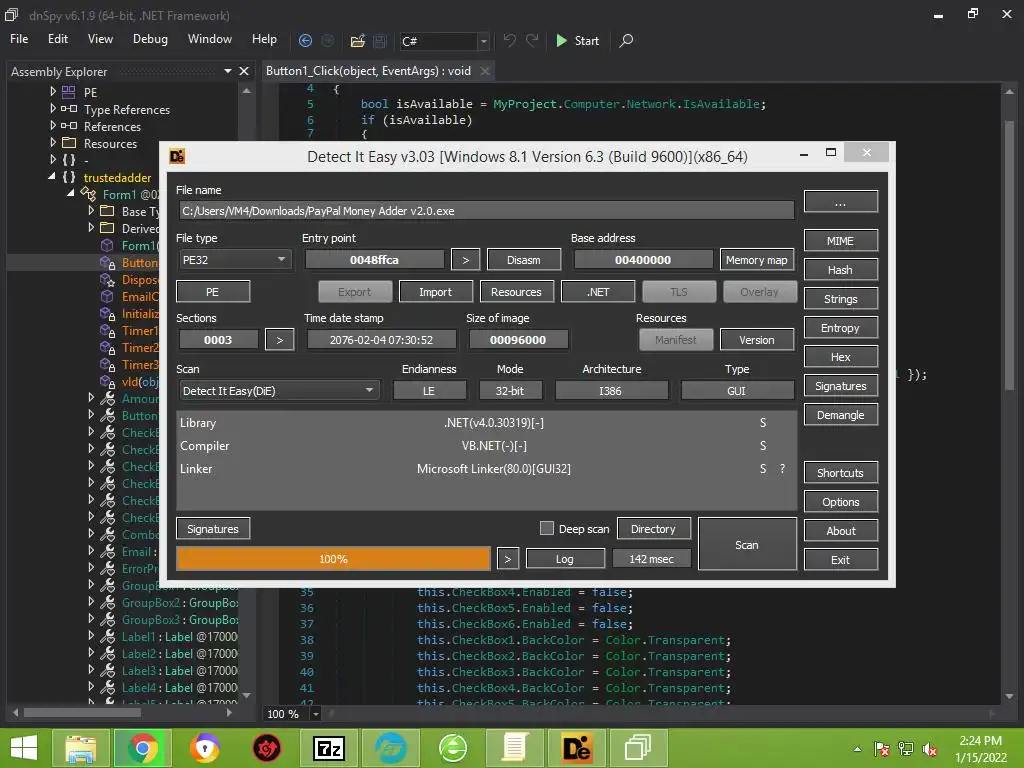Open the View menu in dnSpy

[100, 39]
